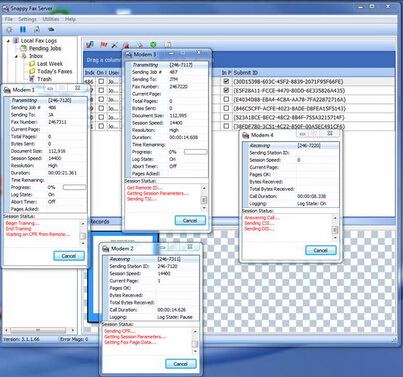403x377 pixels.
Task: Check In P box for {846C5CFF... row
Action: click(226, 108)
